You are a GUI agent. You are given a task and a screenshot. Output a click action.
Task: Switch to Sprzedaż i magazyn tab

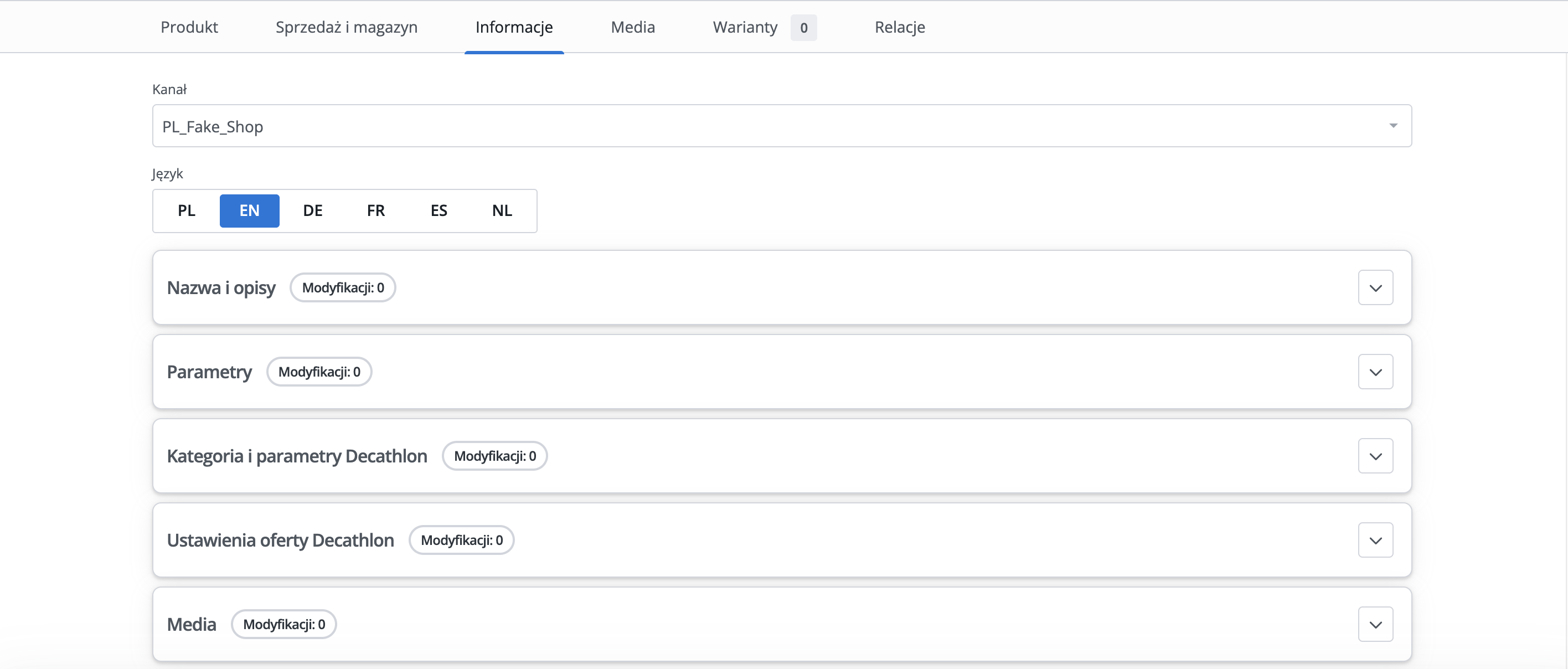347,27
